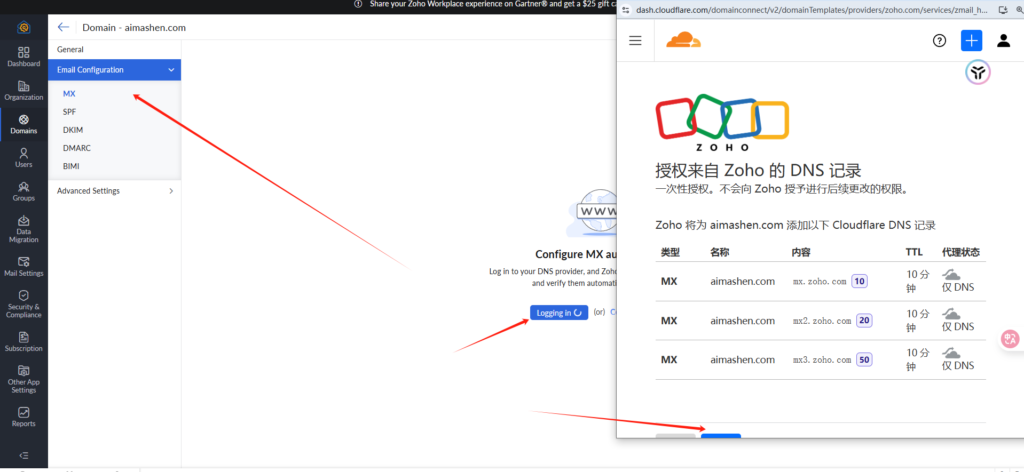The height and width of the screenshot is (472, 1024).
Task: Click site info icon in Cloudflare address bar
Action: coord(626,10)
